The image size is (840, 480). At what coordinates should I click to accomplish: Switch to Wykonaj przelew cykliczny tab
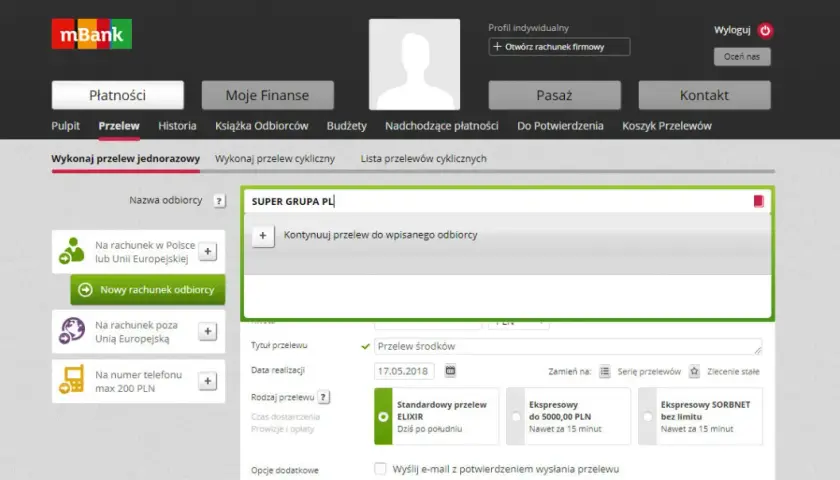coord(275,159)
